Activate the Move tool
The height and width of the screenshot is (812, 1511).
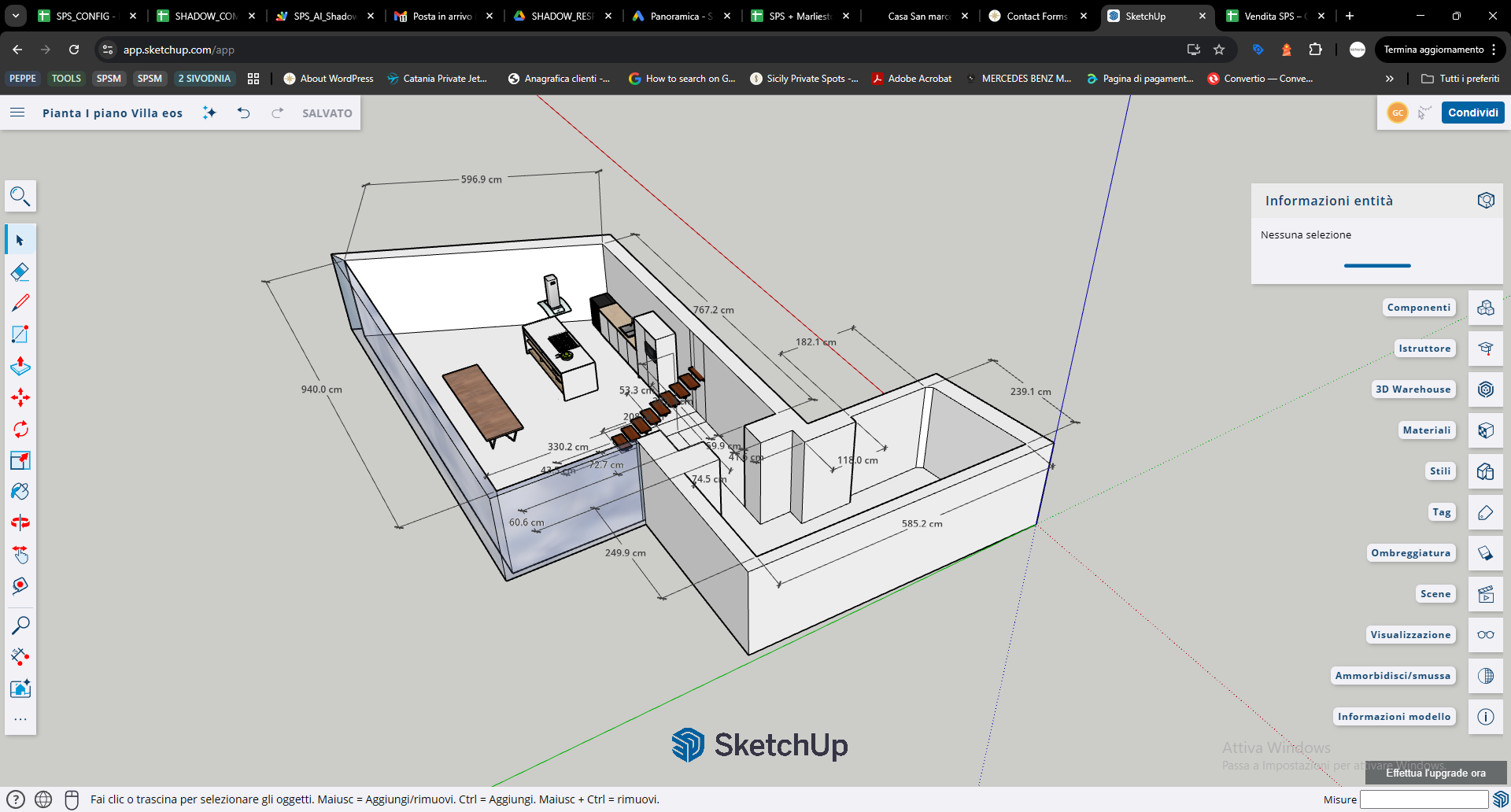pos(20,397)
